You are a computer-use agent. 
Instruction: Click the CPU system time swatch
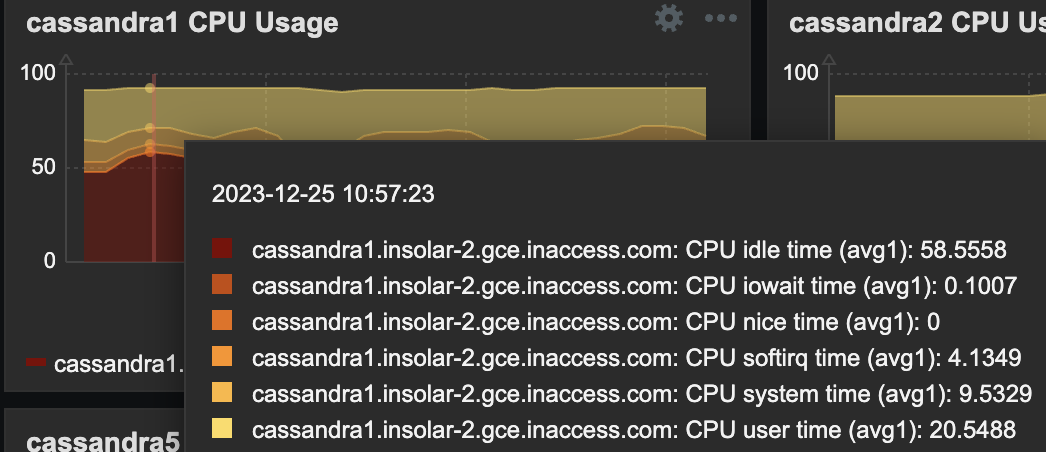(x=222, y=394)
